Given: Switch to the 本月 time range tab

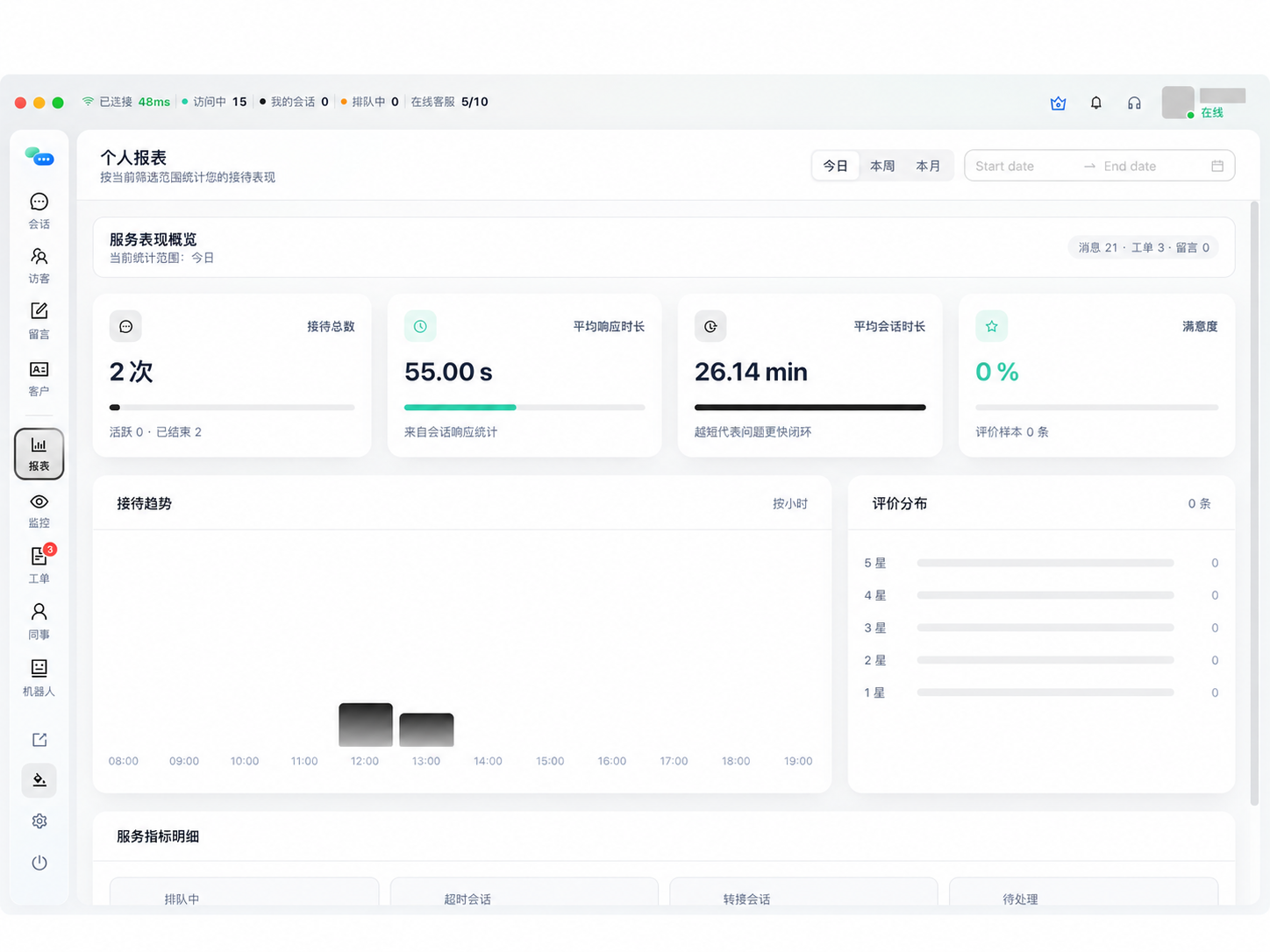Looking at the screenshot, I should (x=928, y=166).
